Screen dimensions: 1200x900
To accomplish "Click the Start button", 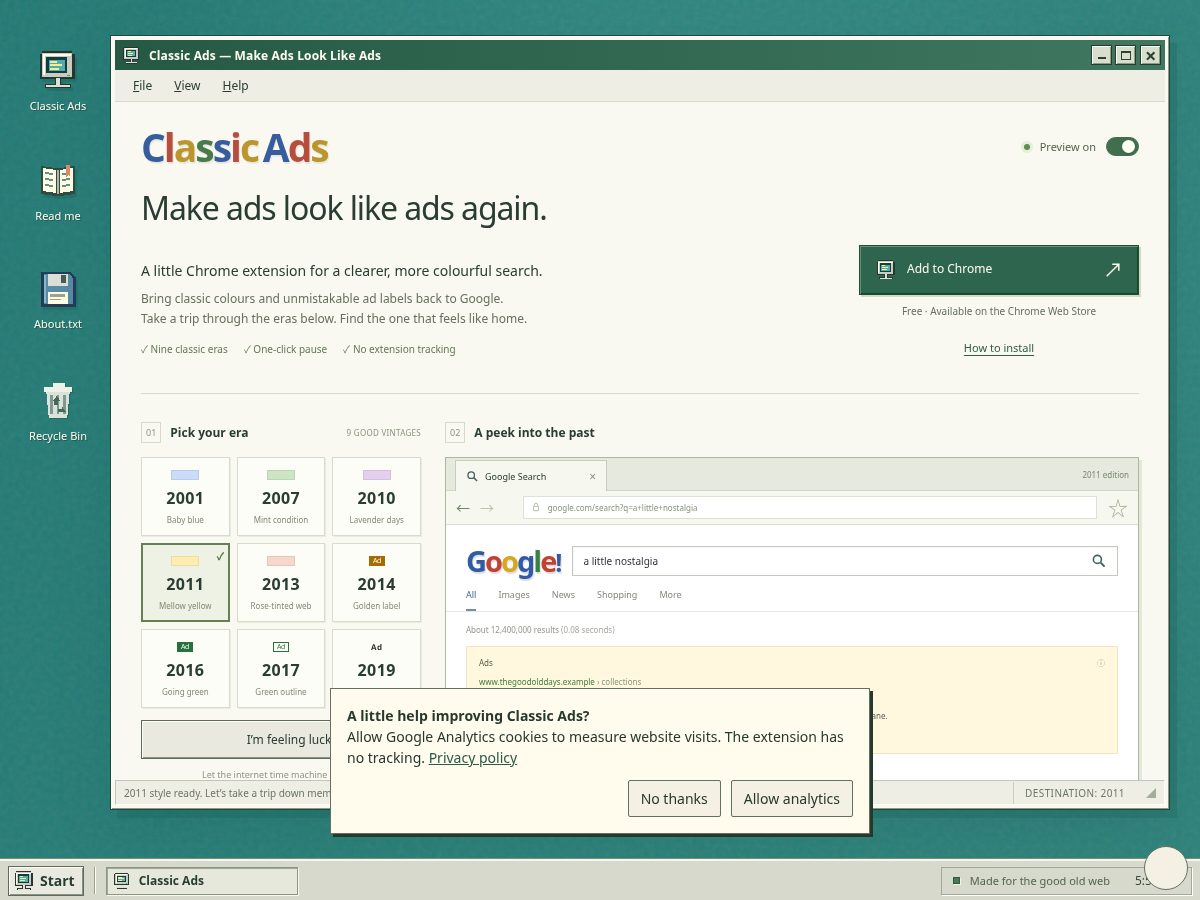I will [x=46, y=881].
